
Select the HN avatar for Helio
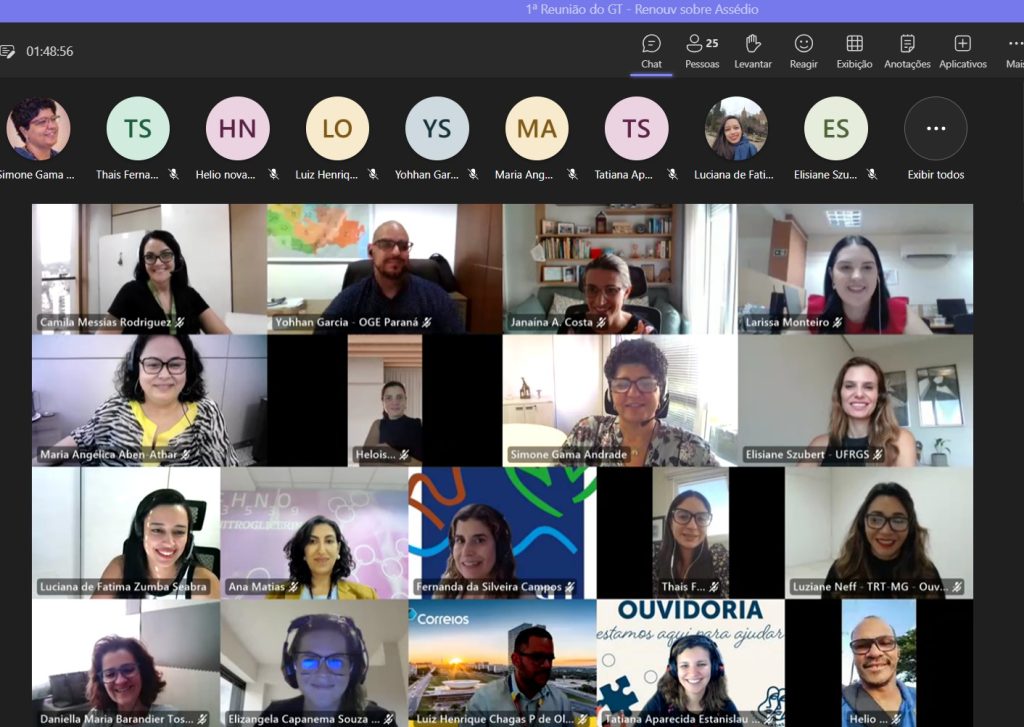(237, 129)
